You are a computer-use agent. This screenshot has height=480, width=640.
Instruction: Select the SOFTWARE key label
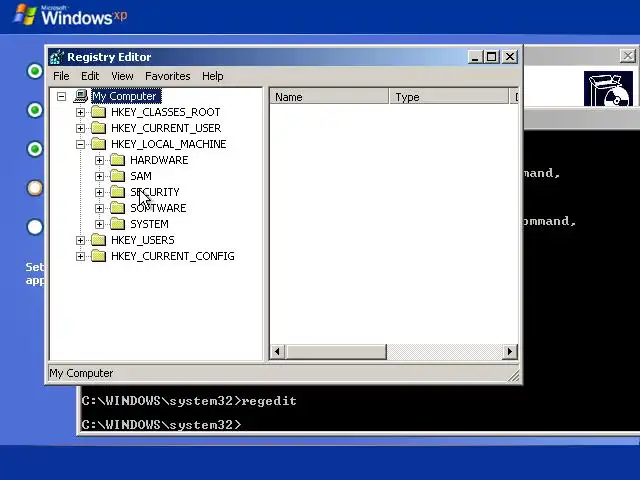click(158, 208)
